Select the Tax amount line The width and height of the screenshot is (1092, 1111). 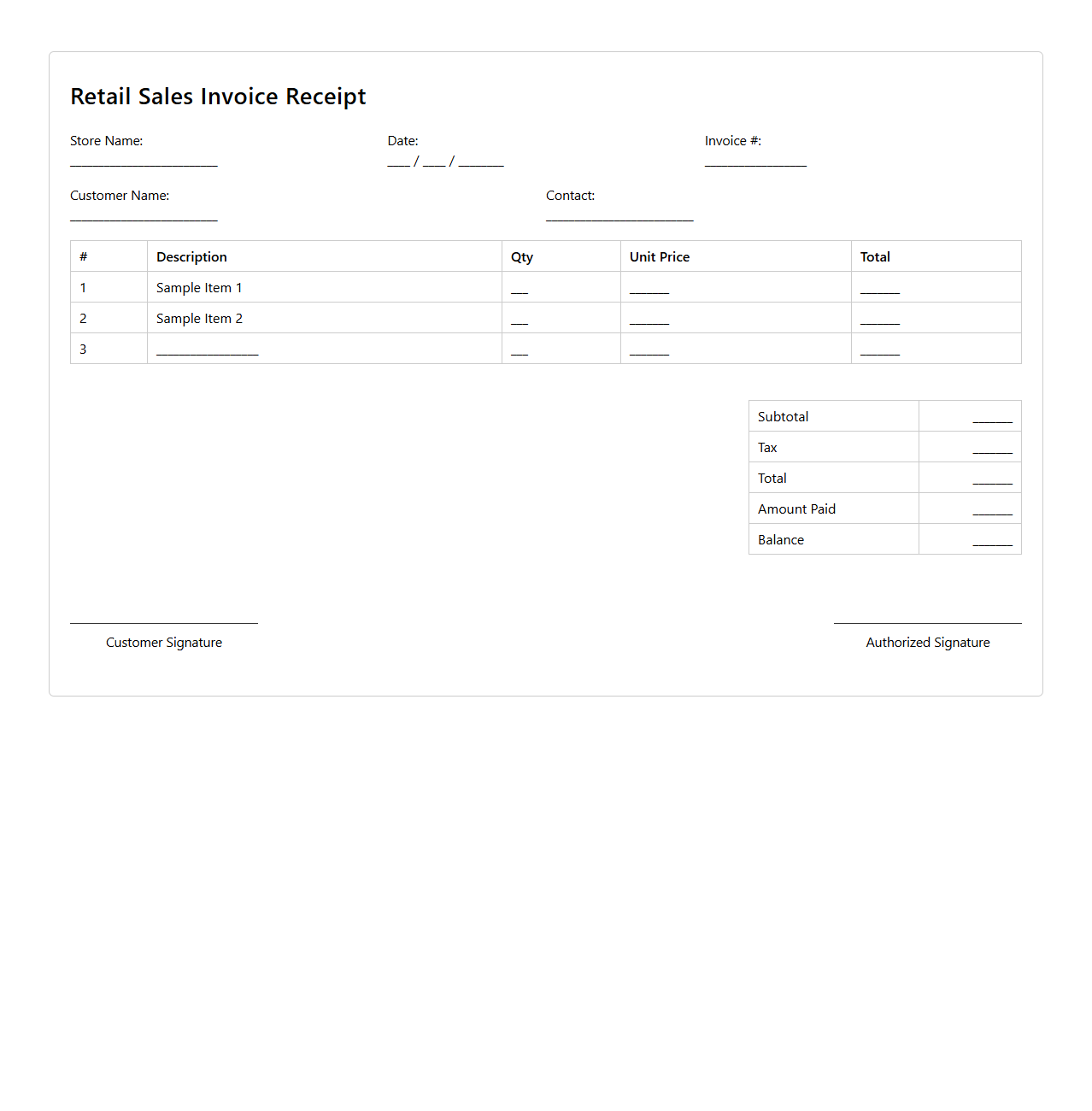992,450
